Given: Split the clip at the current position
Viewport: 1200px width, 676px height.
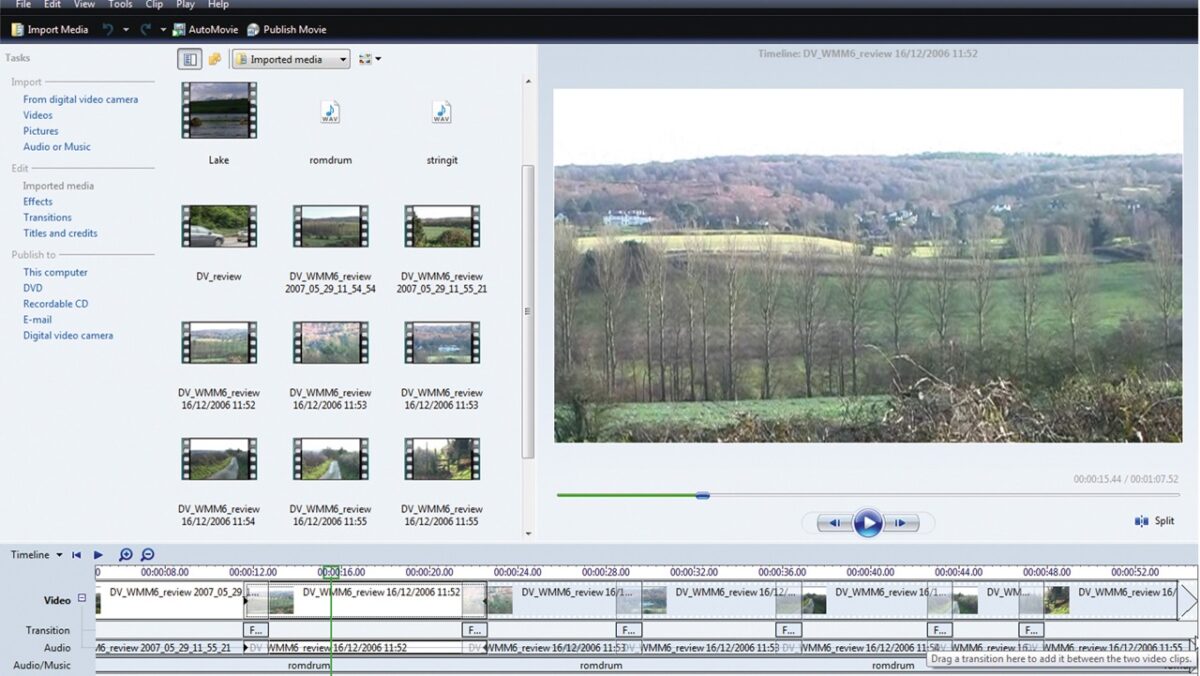Looking at the screenshot, I should click(x=1155, y=521).
